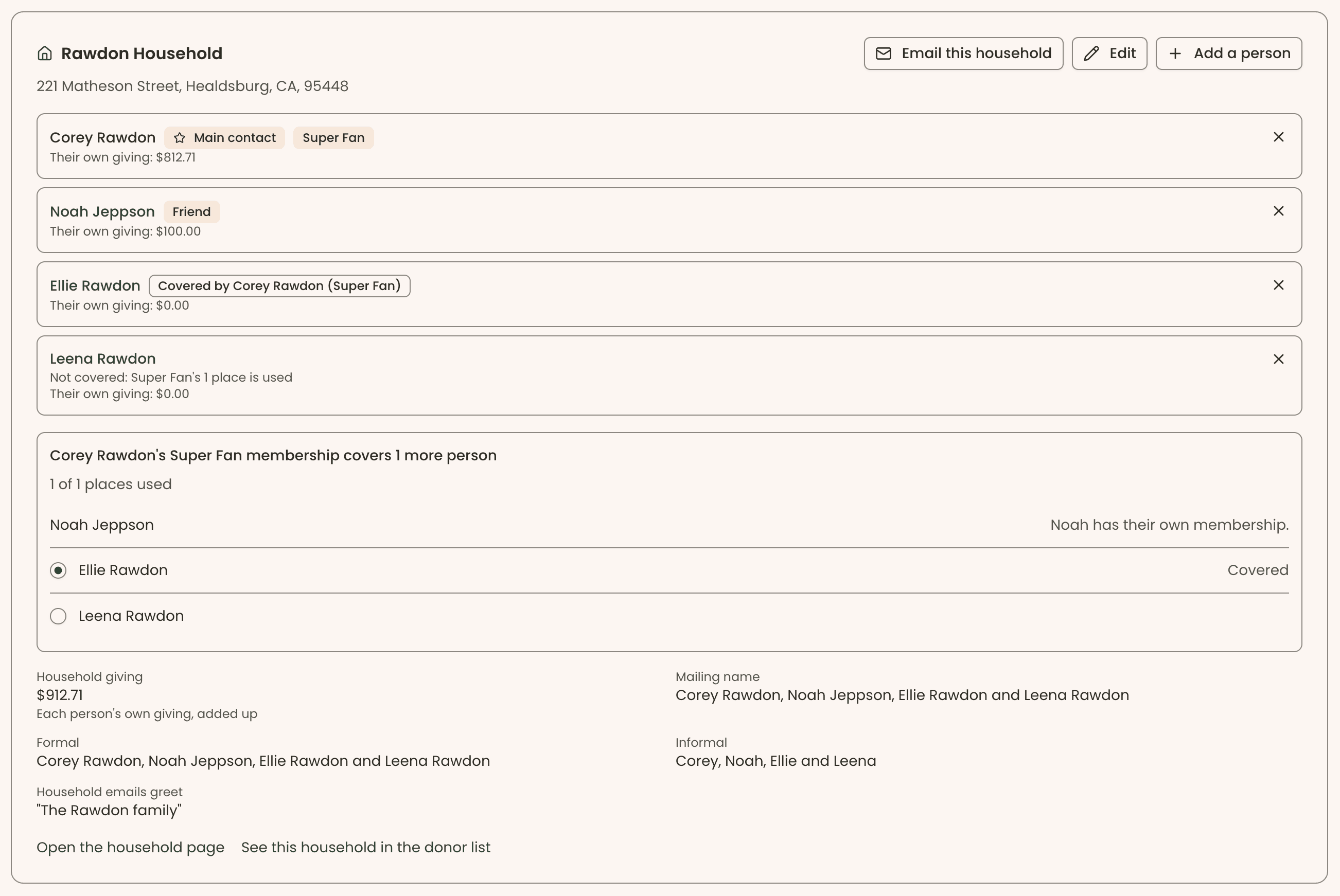Click the Covered status beside Ellie Rawdon
Image resolution: width=1340 pixels, height=896 pixels.
point(1258,570)
